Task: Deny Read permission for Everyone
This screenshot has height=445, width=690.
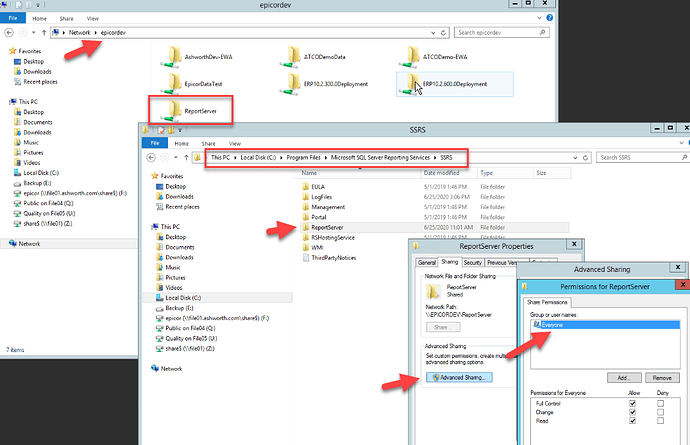Action: (x=661, y=421)
